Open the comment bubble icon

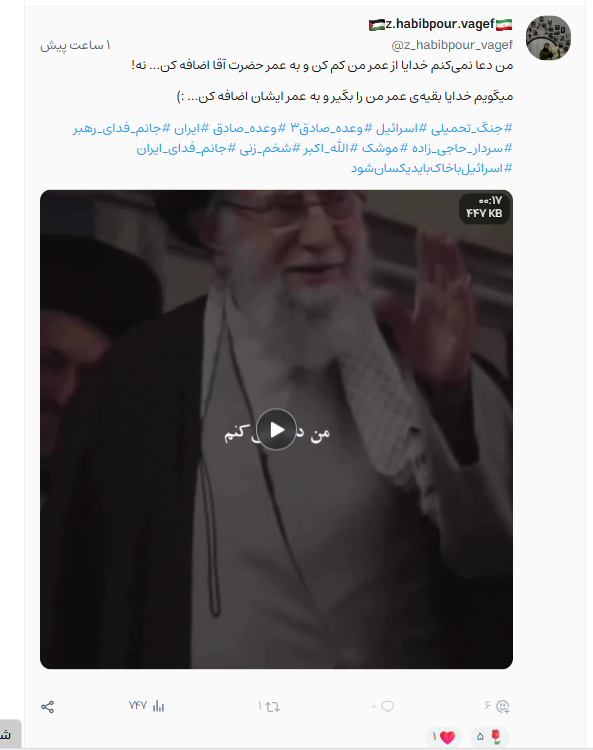tap(388, 706)
